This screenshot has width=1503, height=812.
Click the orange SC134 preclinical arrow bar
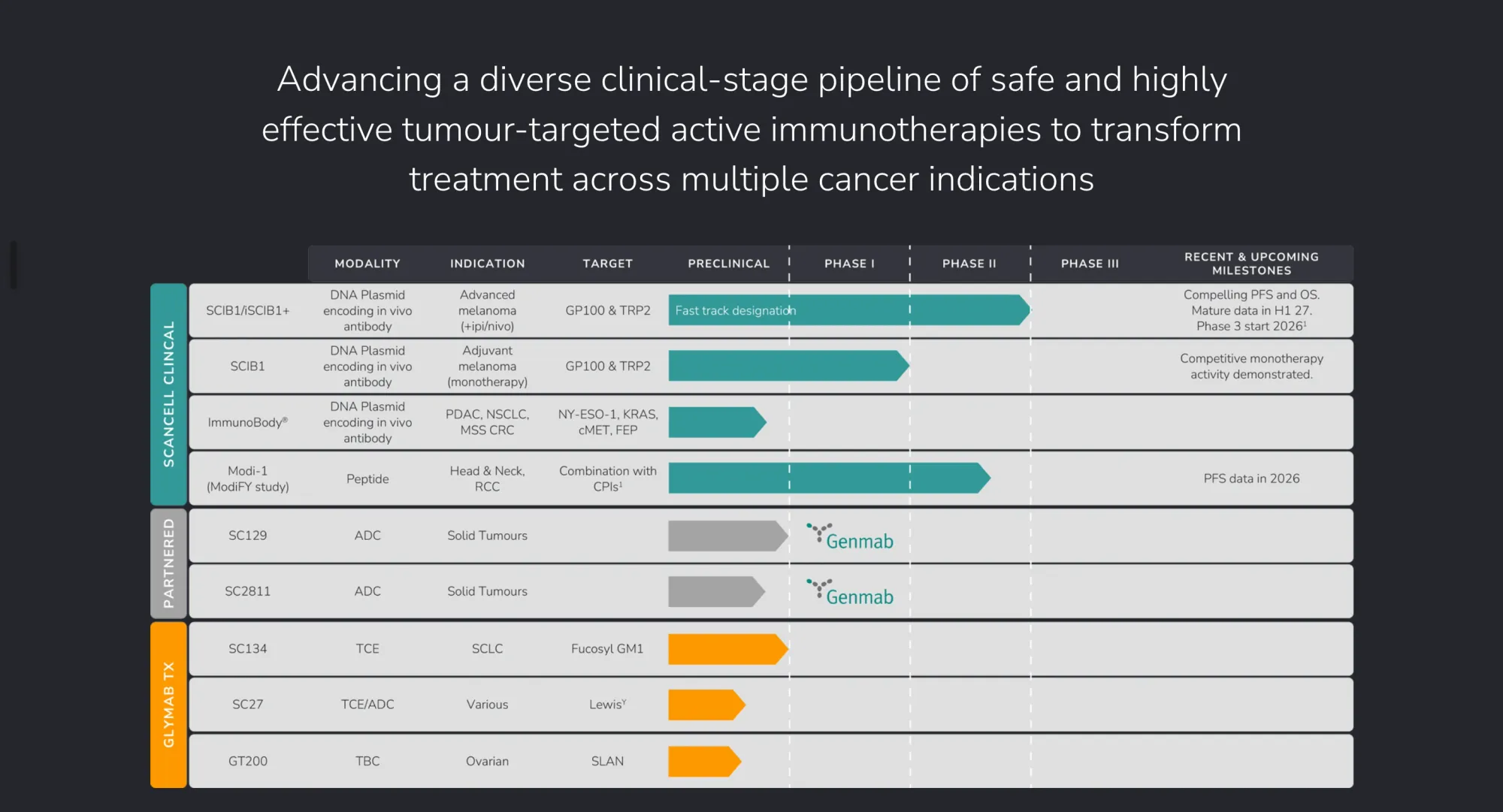click(x=728, y=649)
